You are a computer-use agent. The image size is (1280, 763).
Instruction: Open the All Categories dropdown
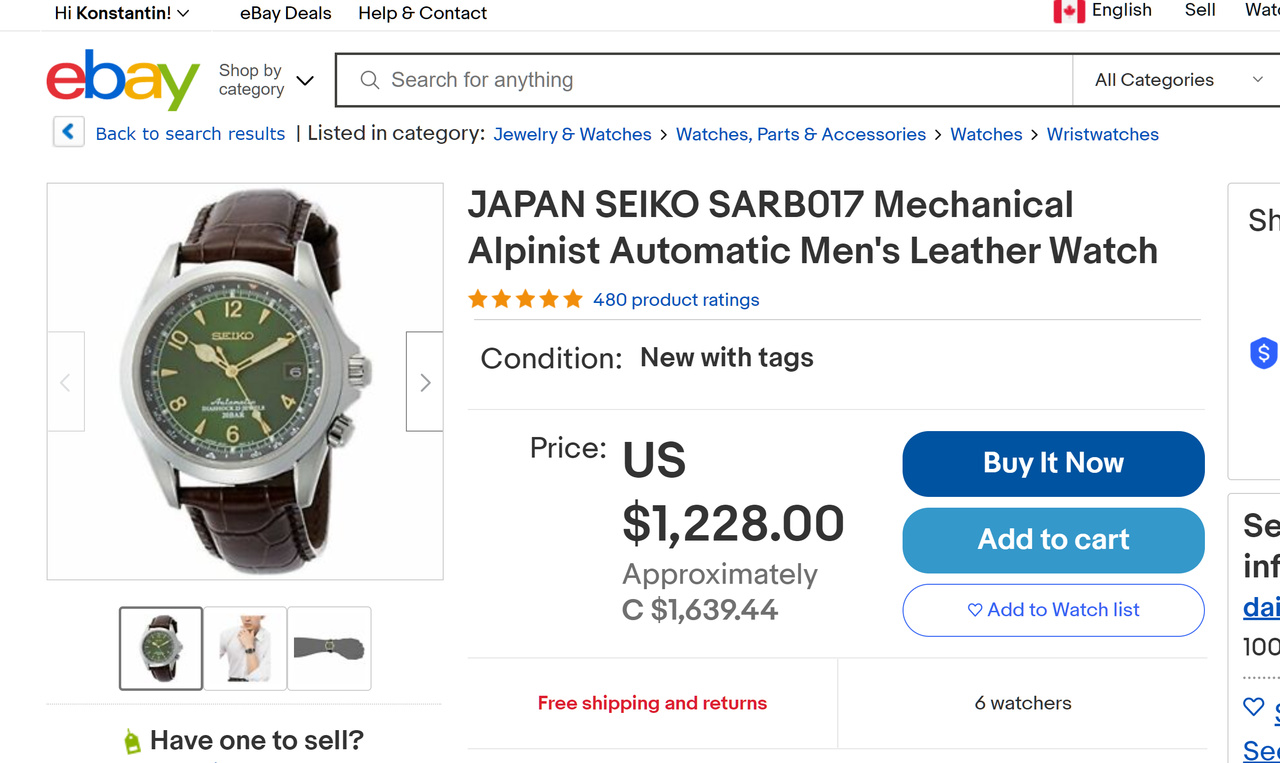tap(1176, 80)
